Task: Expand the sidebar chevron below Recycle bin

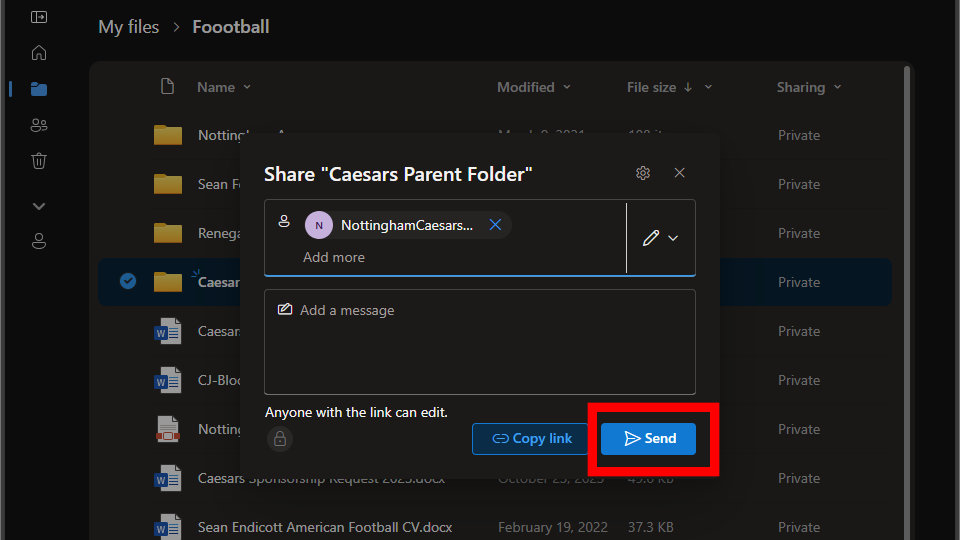Action: tap(39, 206)
